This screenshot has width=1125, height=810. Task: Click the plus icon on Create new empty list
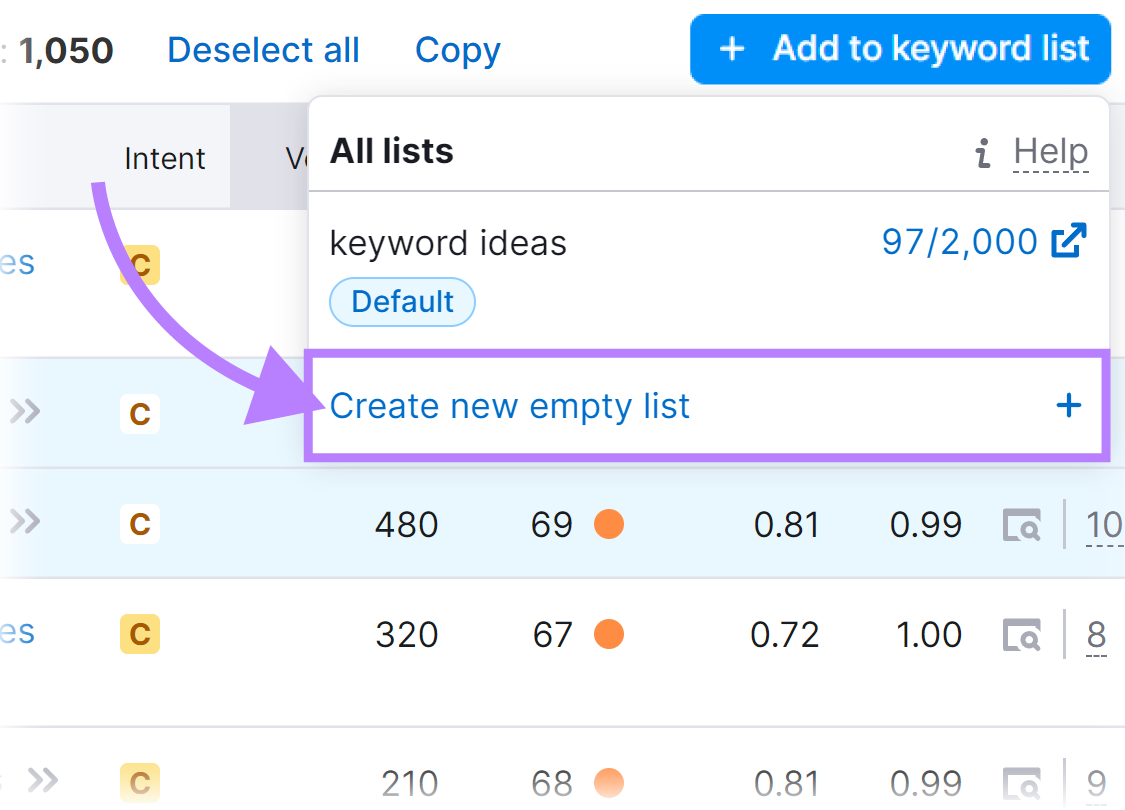(1069, 406)
